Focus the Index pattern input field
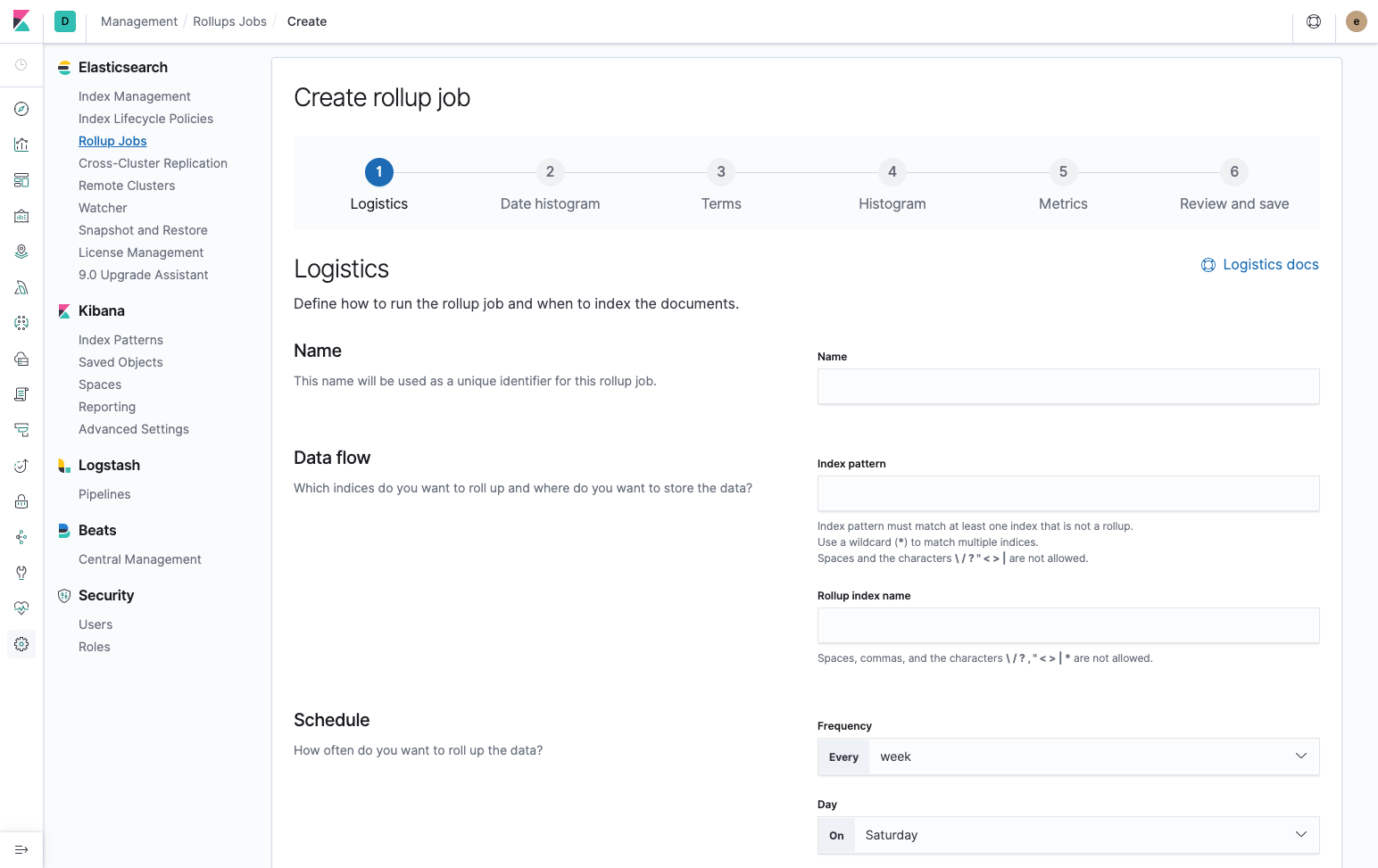The height and width of the screenshot is (868, 1378). coord(1067,493)
